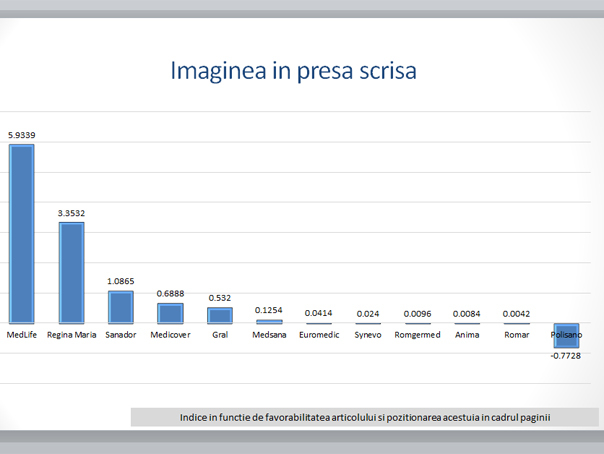This screenshot has width=604, height=454.
Task: Click the Synevo axis label
Action: (368, 335)
